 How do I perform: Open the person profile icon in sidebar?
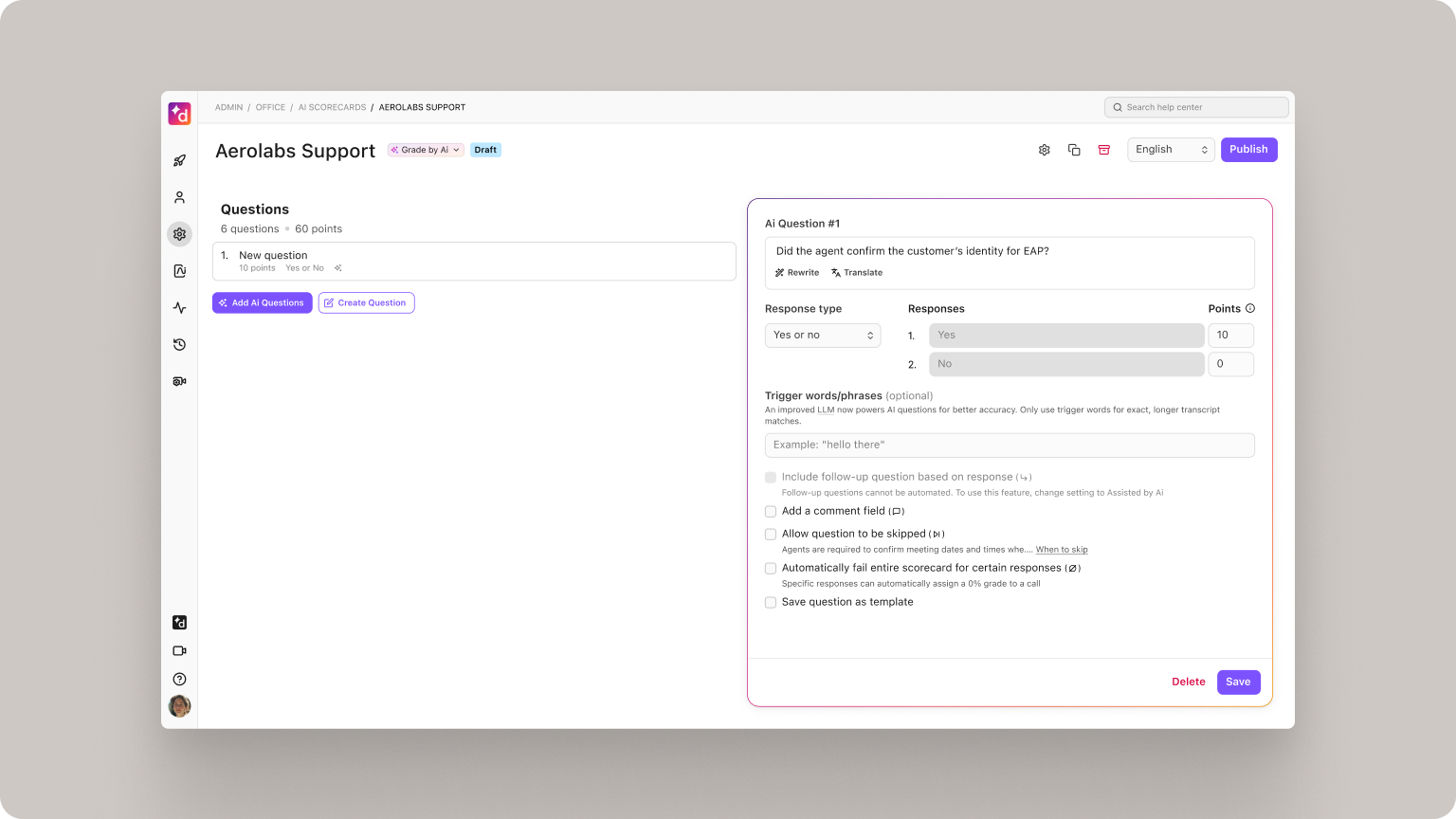click(179, 197)
